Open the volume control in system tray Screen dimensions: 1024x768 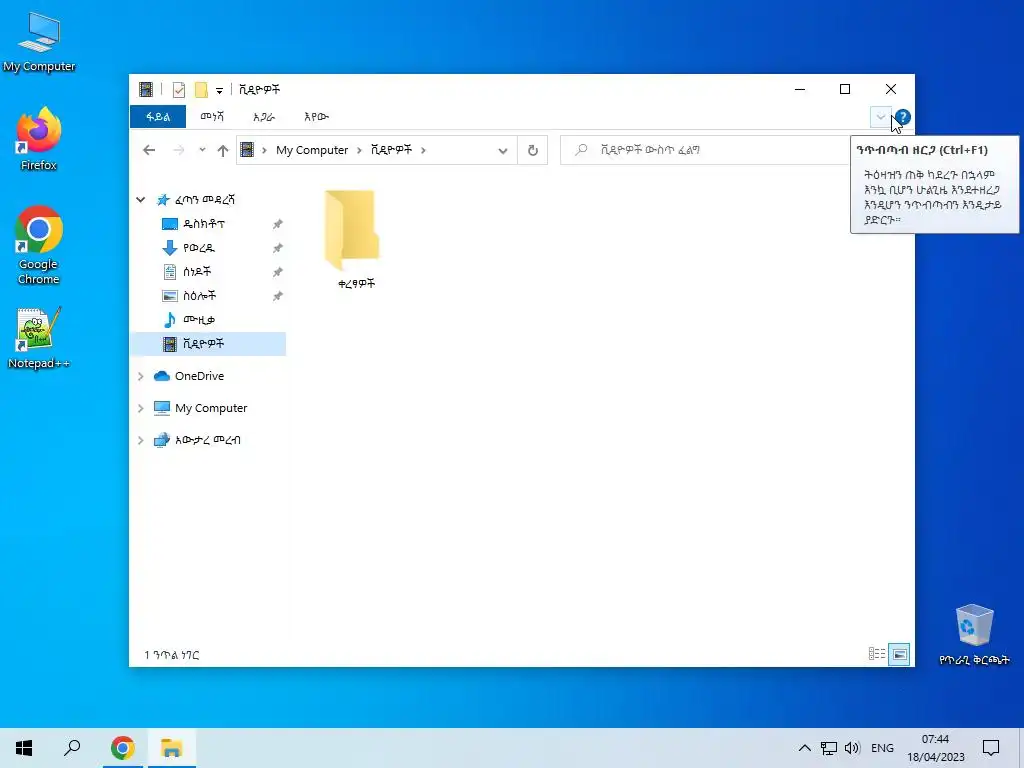point(852,748)
